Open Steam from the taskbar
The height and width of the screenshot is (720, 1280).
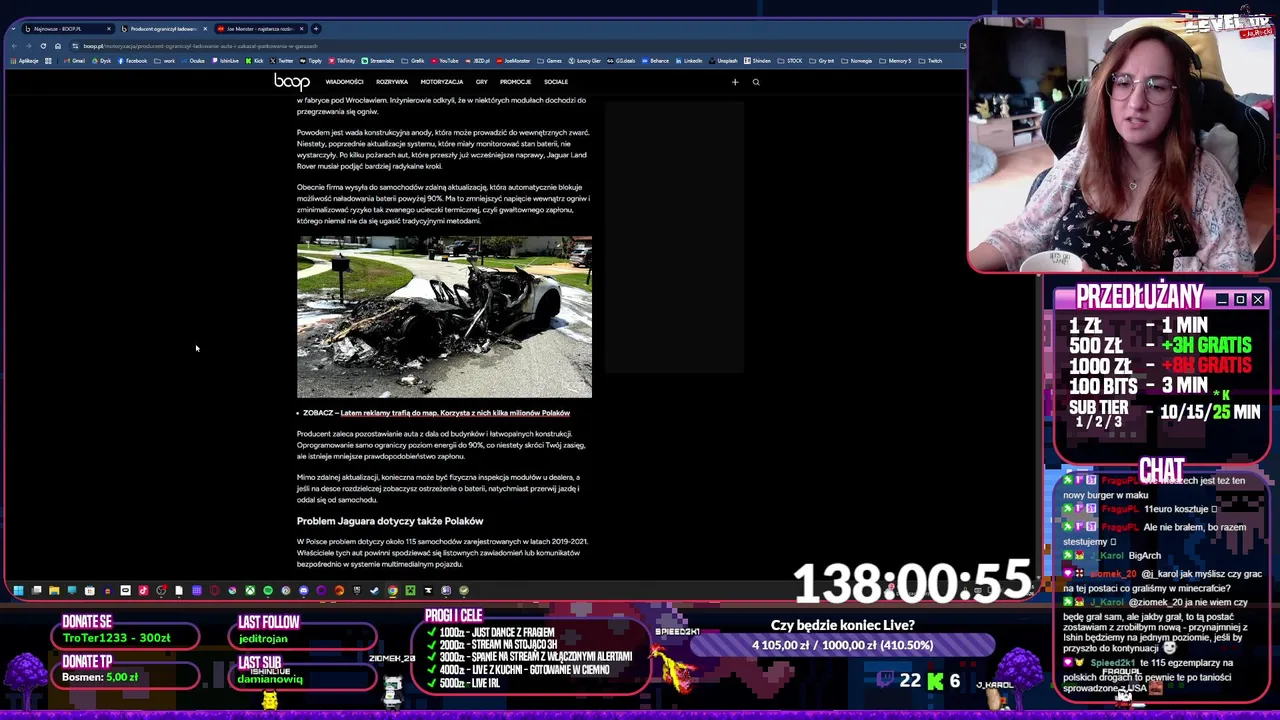tap(374, 590)
